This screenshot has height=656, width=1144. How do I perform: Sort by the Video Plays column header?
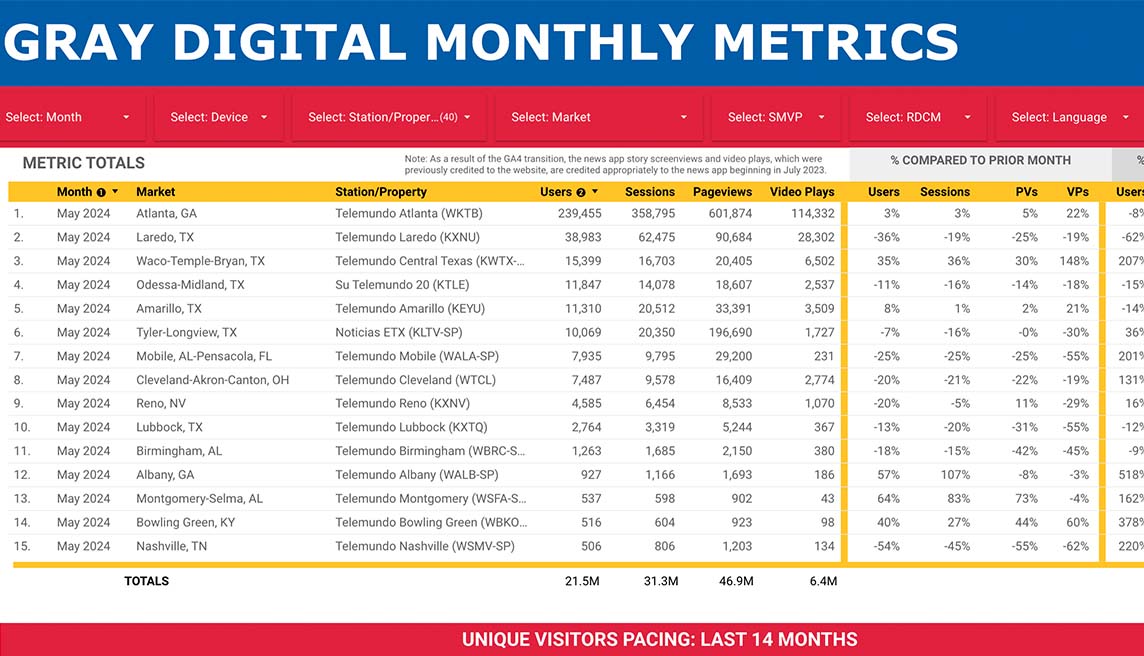coord(802,192)
